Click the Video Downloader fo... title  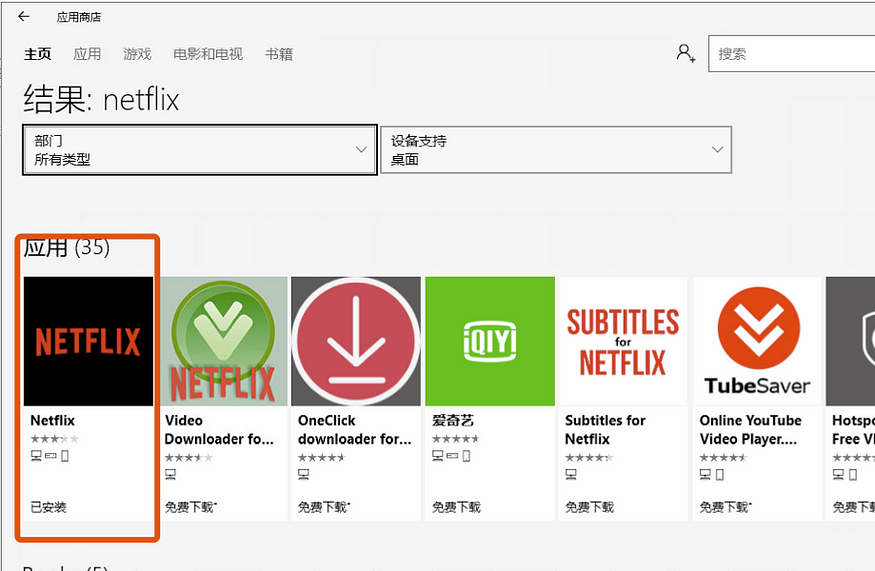219,430
